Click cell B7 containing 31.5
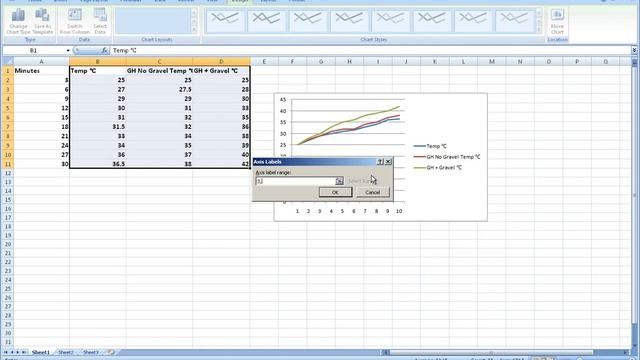 pos(98,127)
